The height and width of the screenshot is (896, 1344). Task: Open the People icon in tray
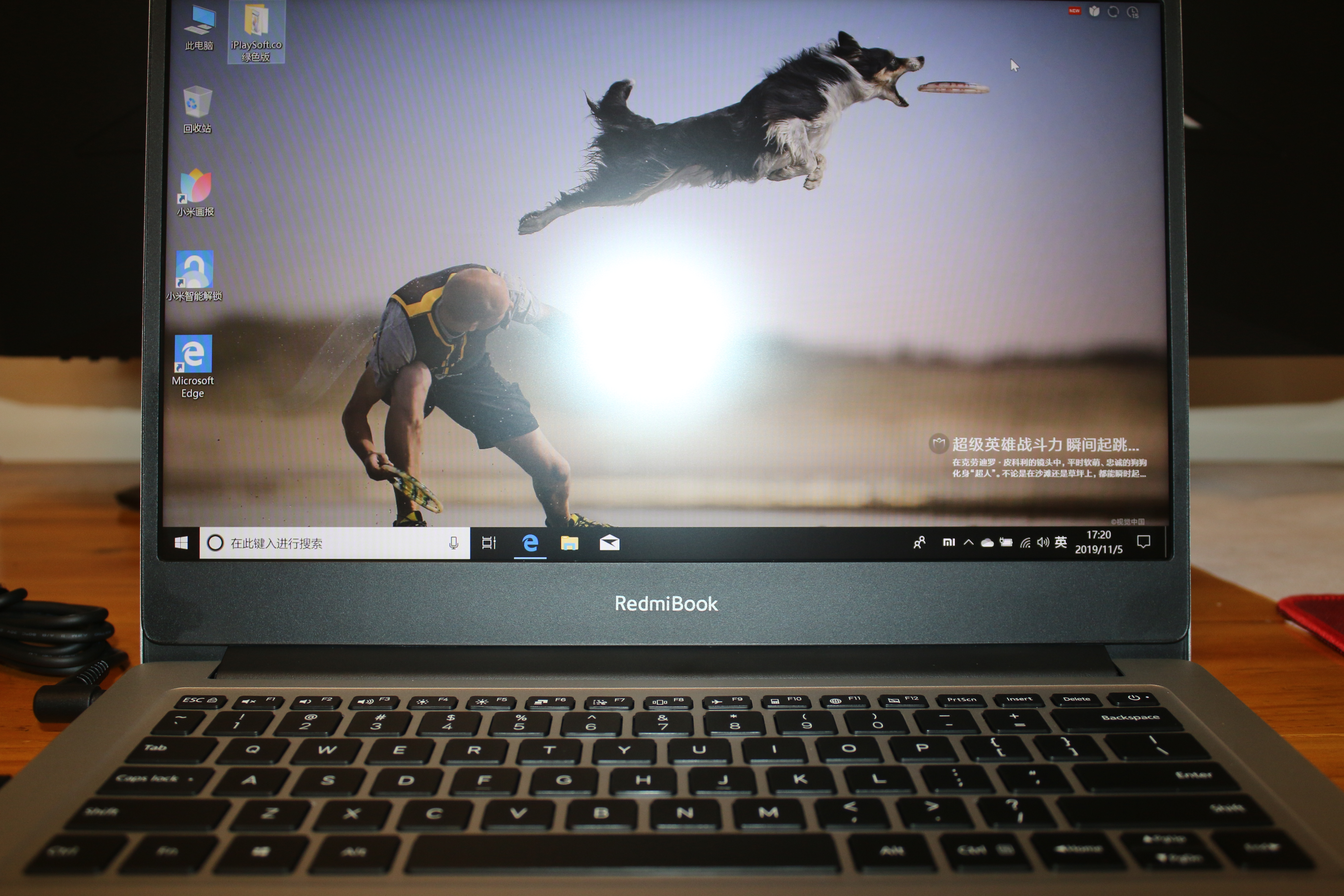[x=919, y=542]
